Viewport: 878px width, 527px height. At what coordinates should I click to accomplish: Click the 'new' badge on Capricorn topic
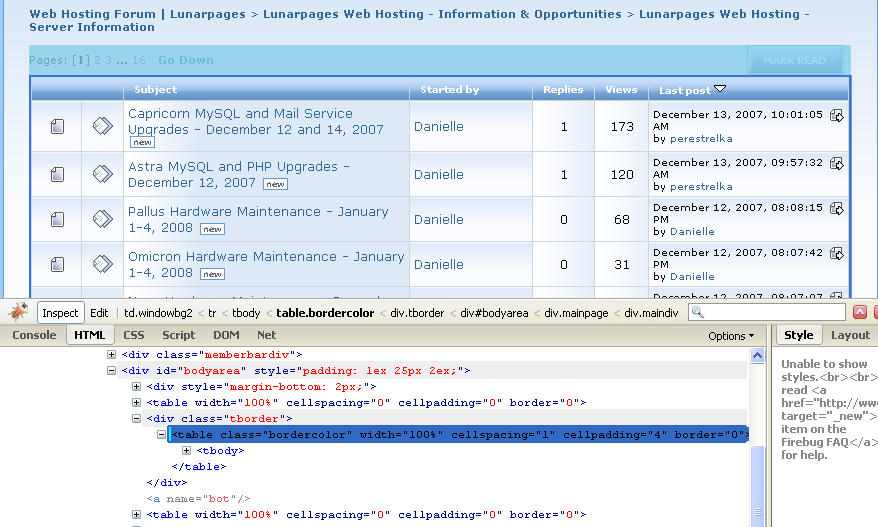click(x=142, y=142)
